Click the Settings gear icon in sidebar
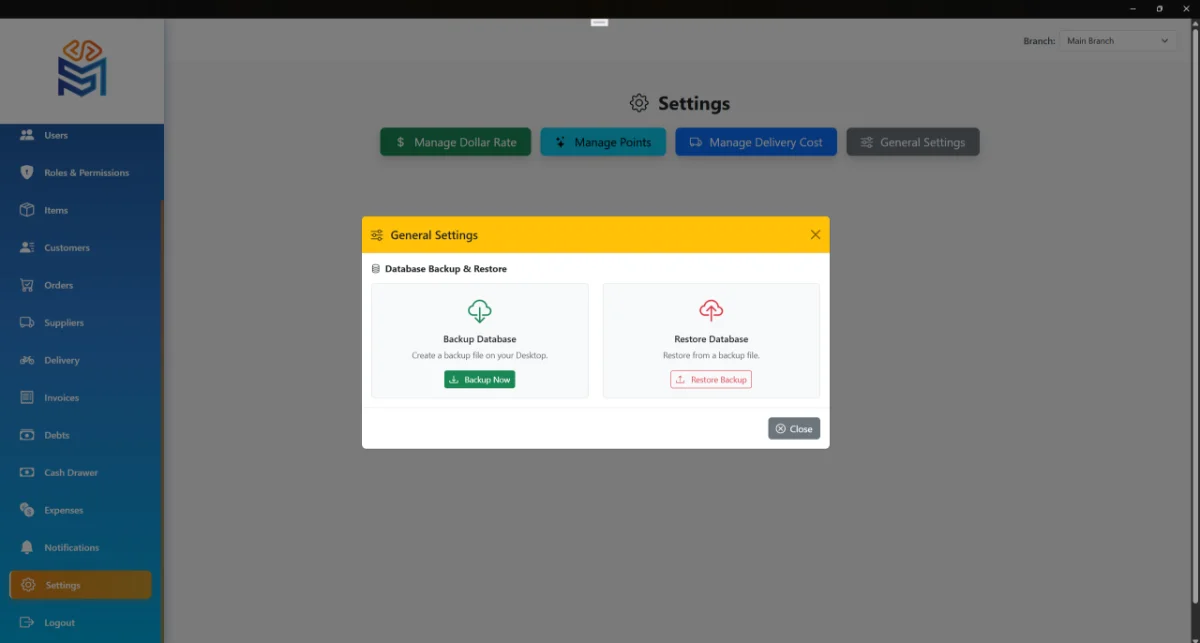 coord(28,585)
